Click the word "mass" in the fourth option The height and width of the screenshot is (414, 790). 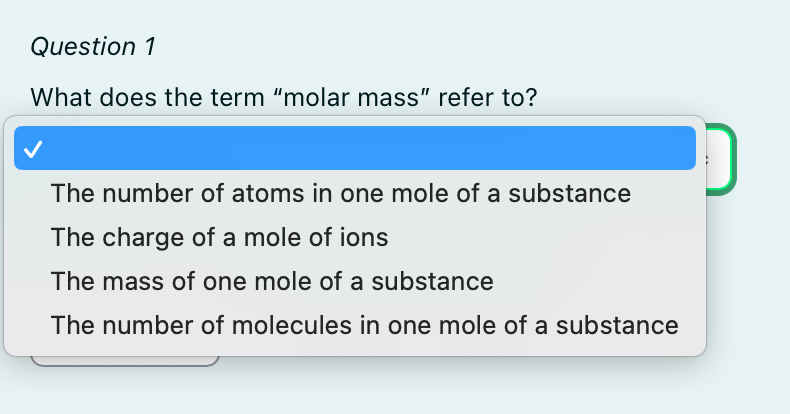click(x=133, y=281)
